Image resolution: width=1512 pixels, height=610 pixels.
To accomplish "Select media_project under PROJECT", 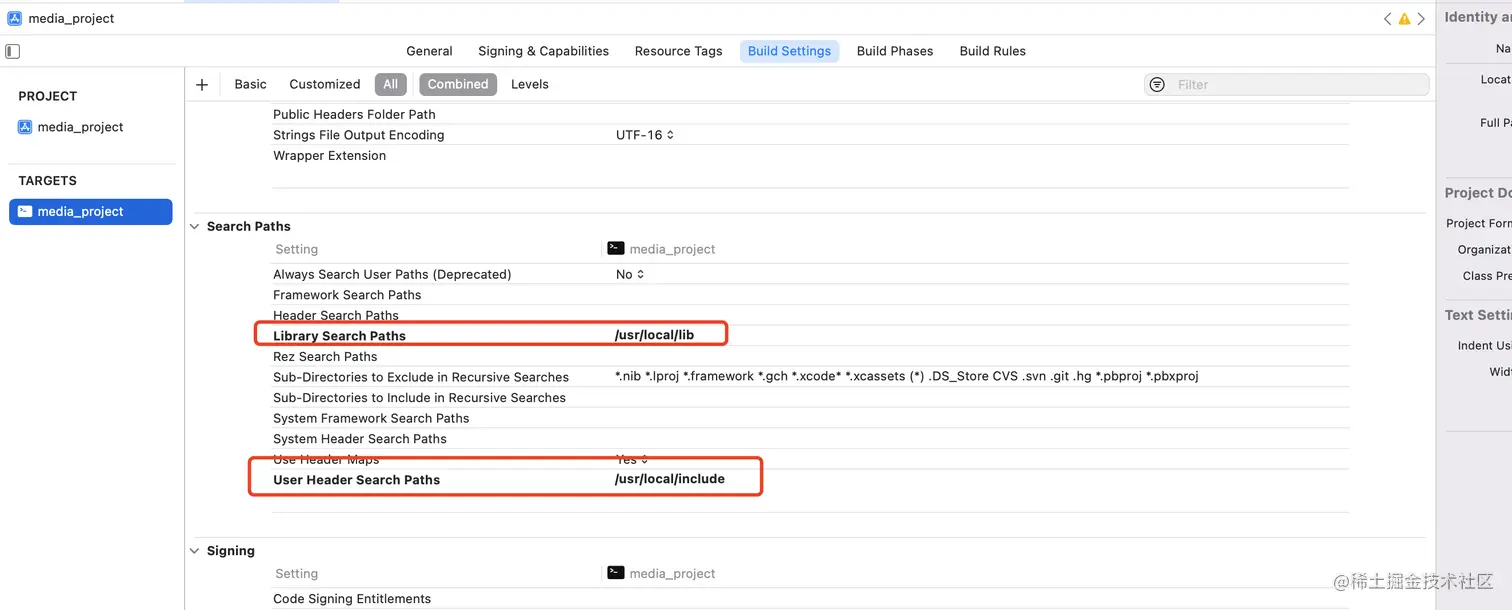I will [80, 127].
